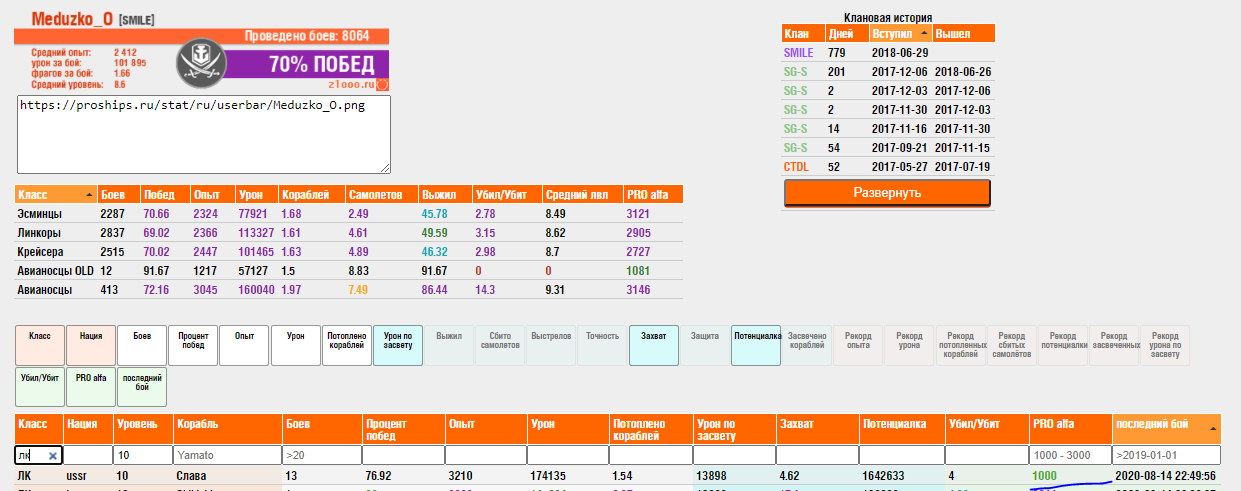The image size is (1241, 491).
Task: Sort summary table by PRO alfa header
Action: [x=652, y=194]
